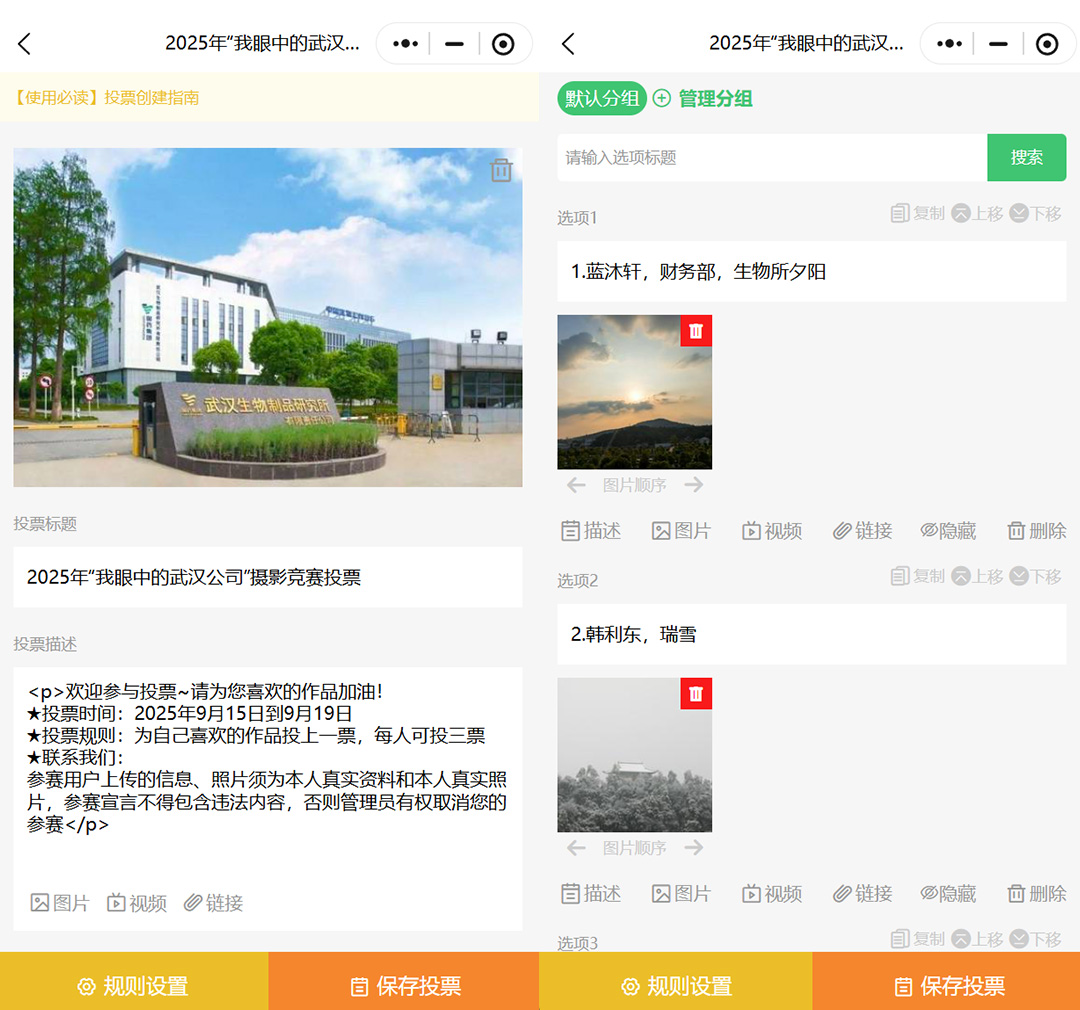Shift the sunset image order to the right

[x=694, y=485]
